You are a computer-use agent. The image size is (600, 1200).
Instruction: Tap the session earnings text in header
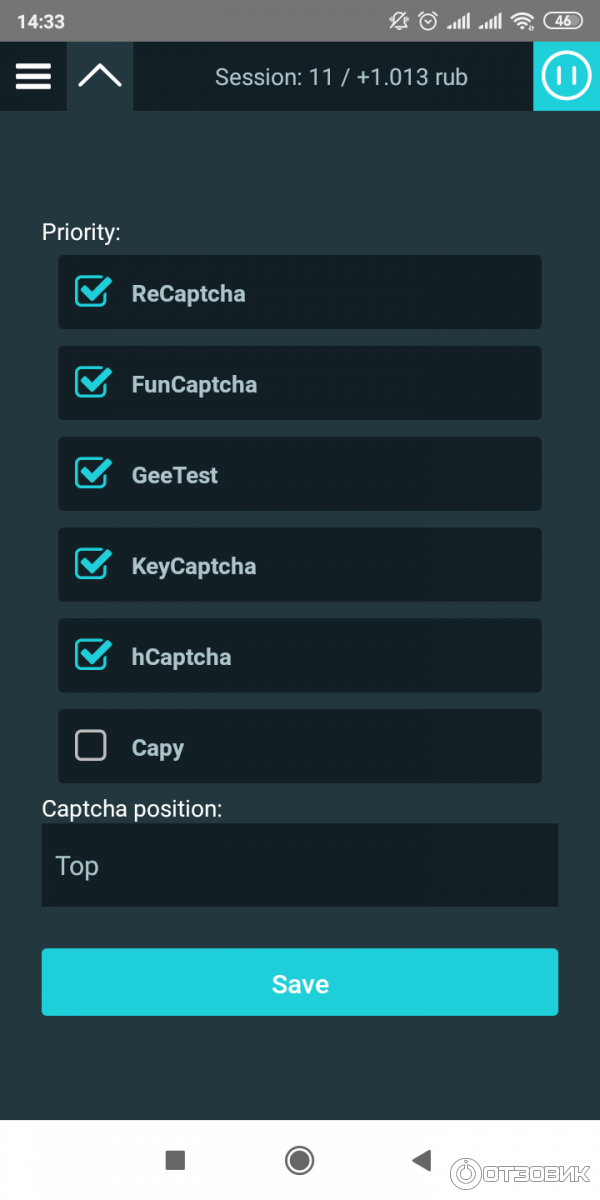click(341, 77)
